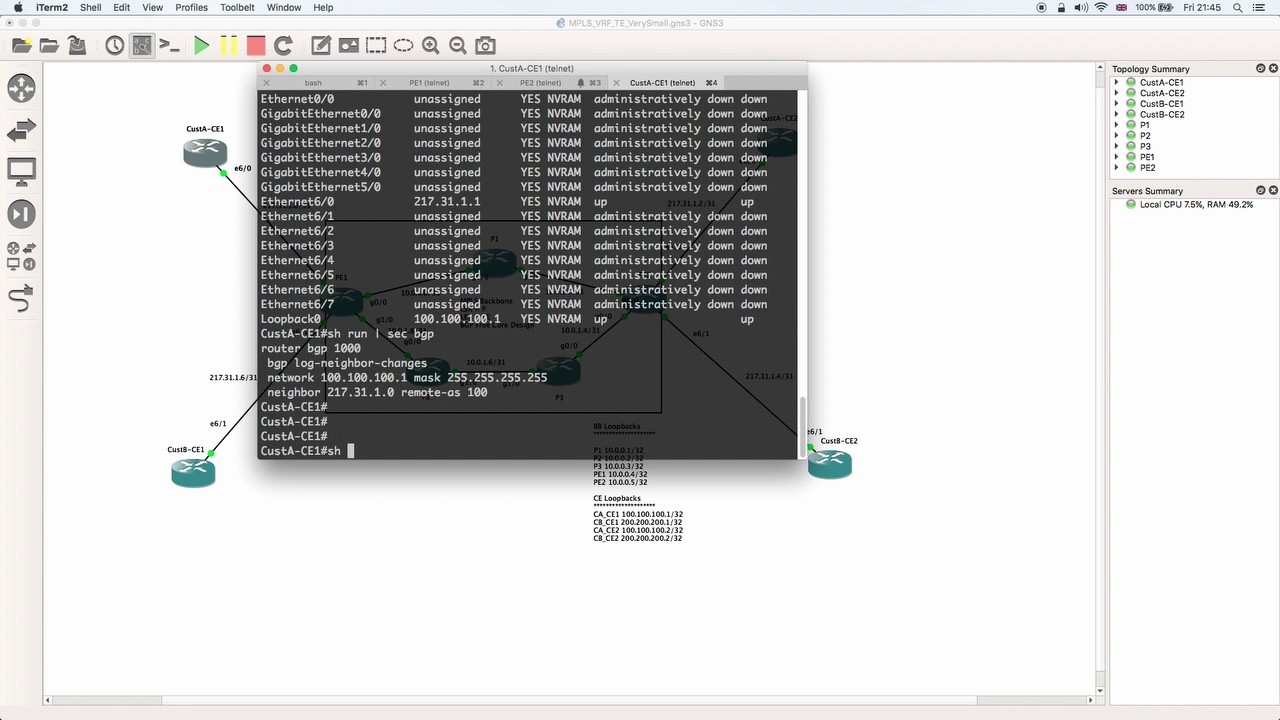Select P3 in Topology Summary
1280x720 pixels.
click(1145, 147)
